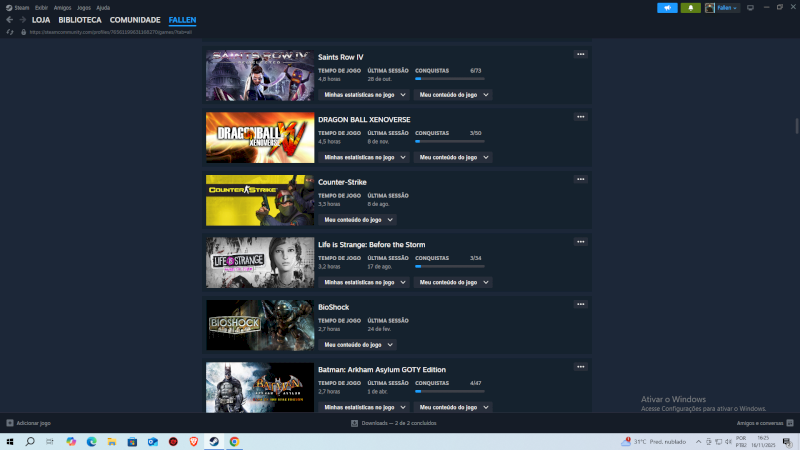This screenshot has width=800, height=450.
Task: Open the Windows Start menu
Action: coord(10,442)
